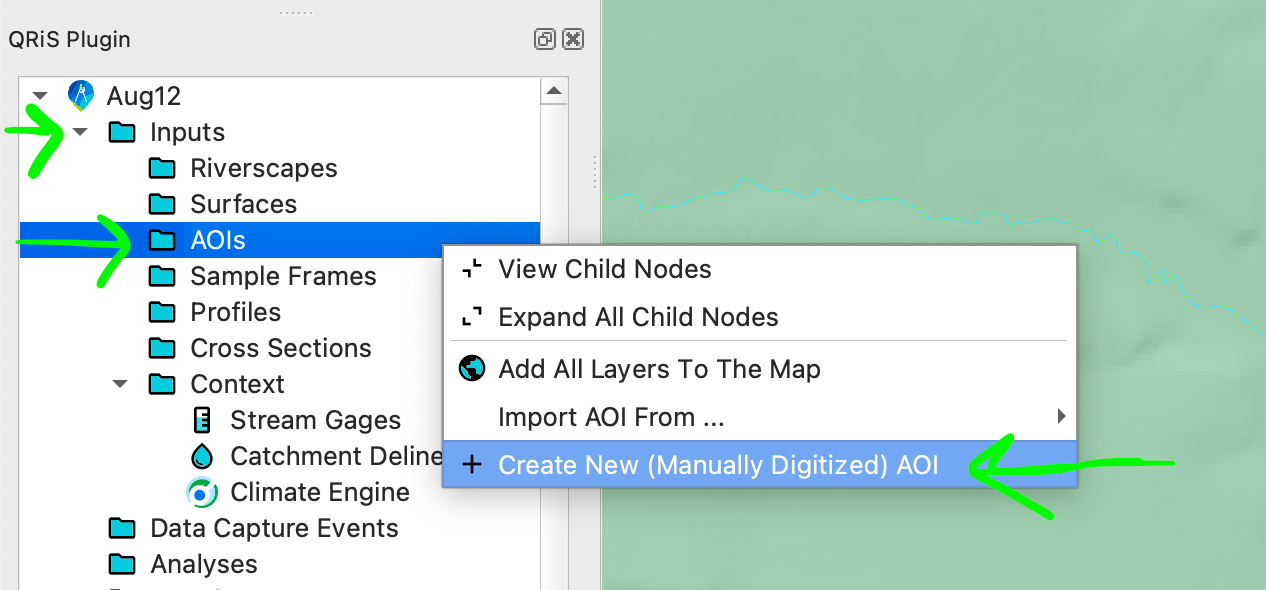Click the Inputs folder icon

tap(122, 132)
